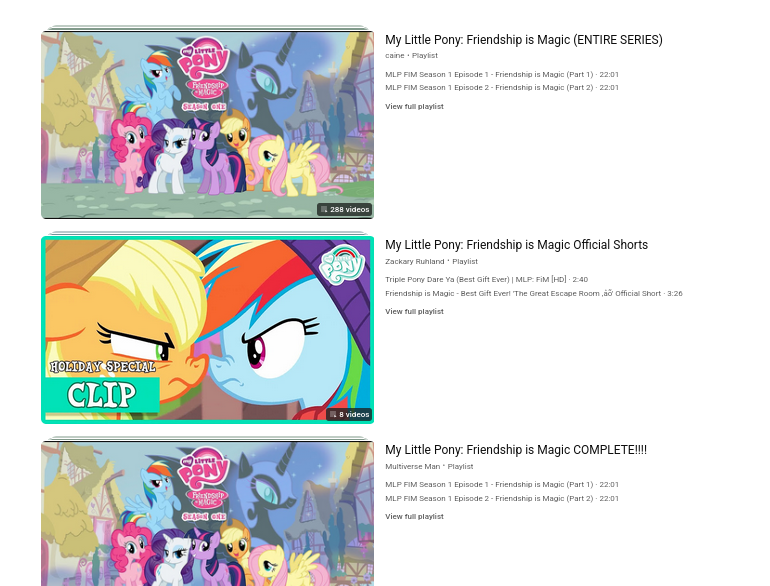Click the playlist icon on 288 videos badge

click(x=324, y=210)
